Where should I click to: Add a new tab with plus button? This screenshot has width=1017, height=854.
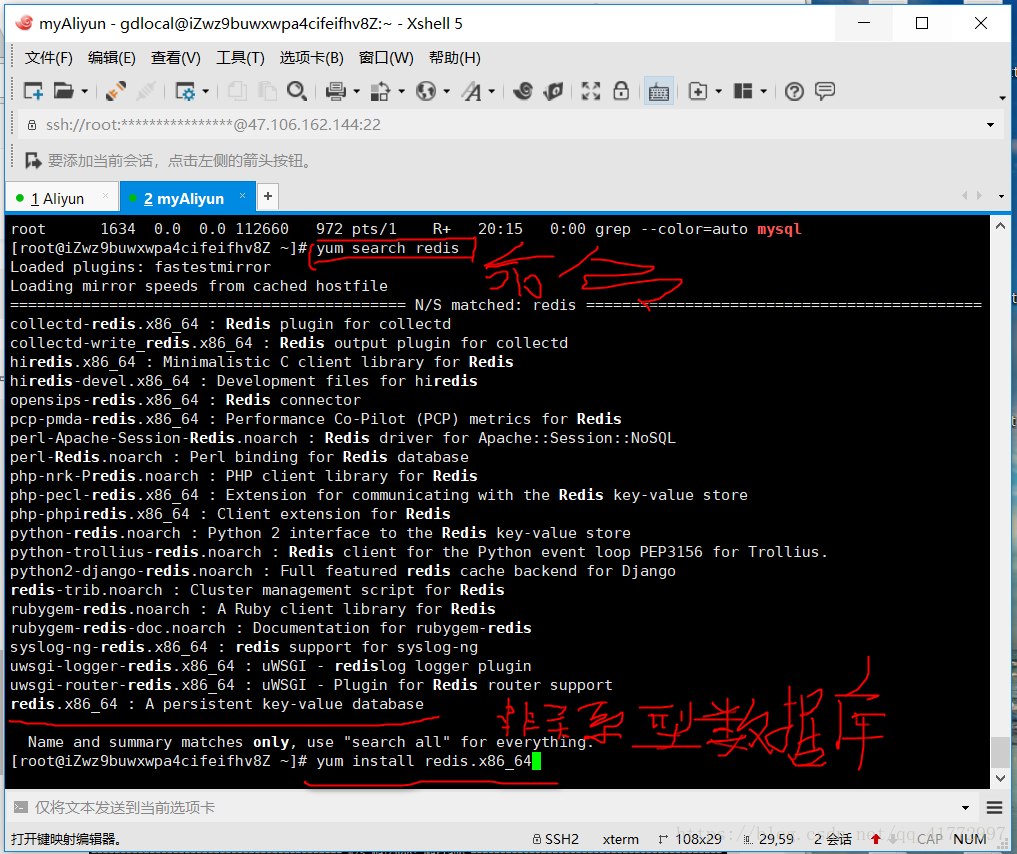pos(268,196)
